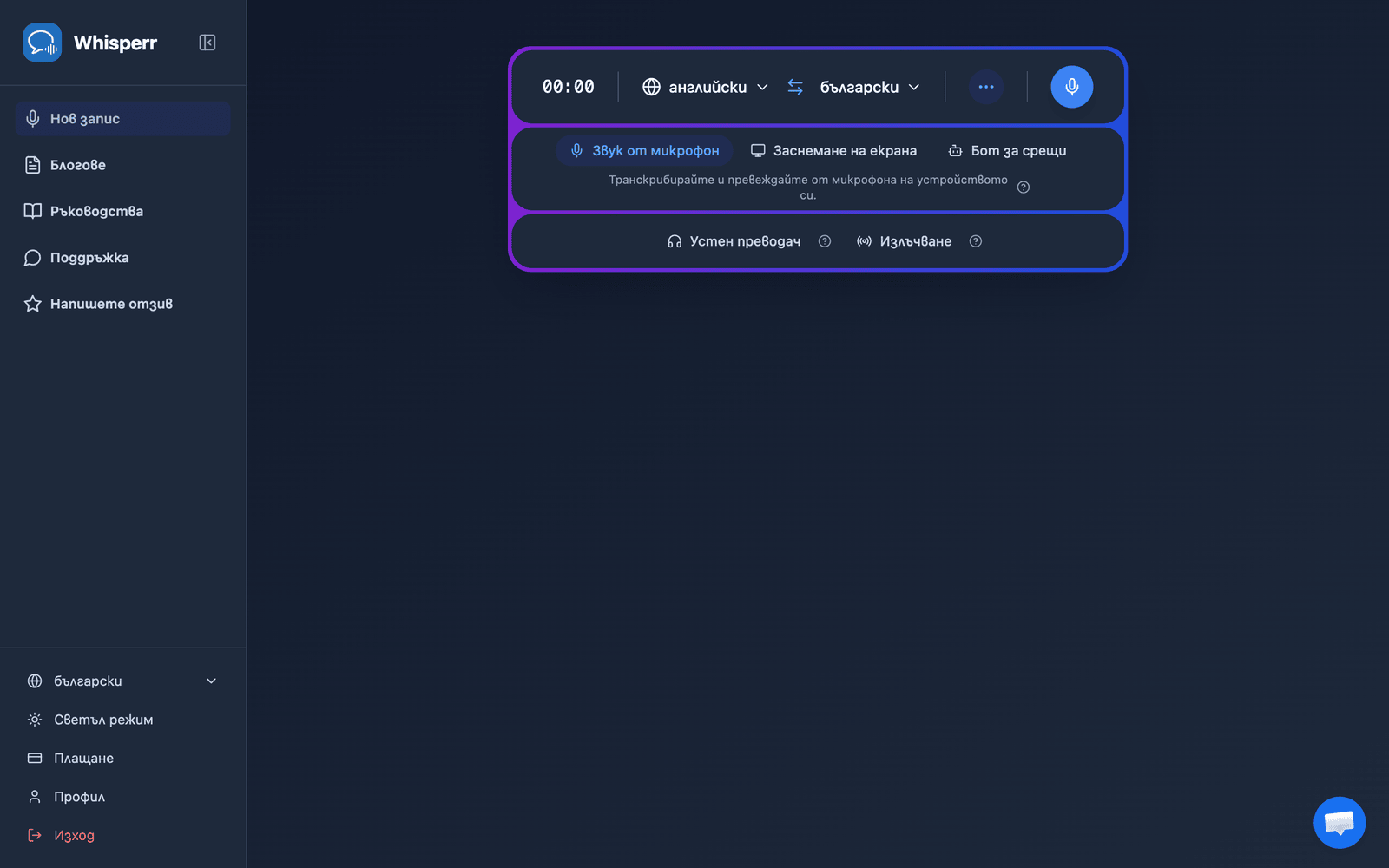Select Звук от микрофон tab
1389x868 pixels.
[644, 151]
